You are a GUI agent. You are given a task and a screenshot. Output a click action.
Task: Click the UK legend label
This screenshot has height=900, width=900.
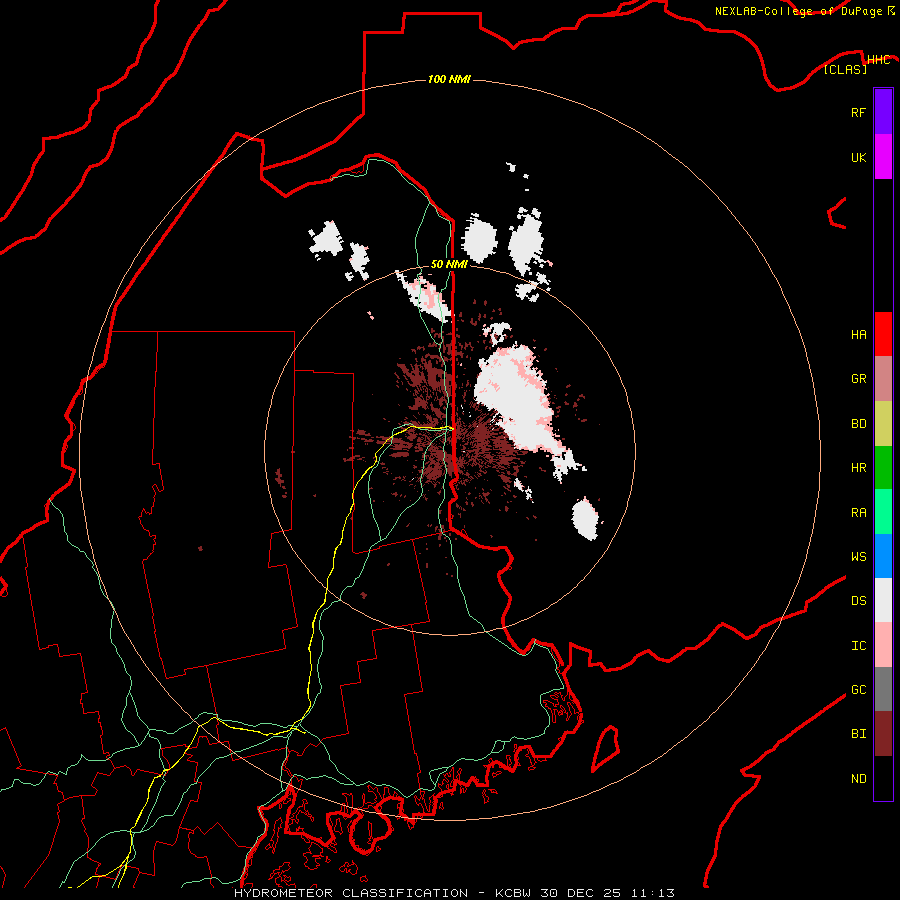pyautogui.click(x=858, y=157)
